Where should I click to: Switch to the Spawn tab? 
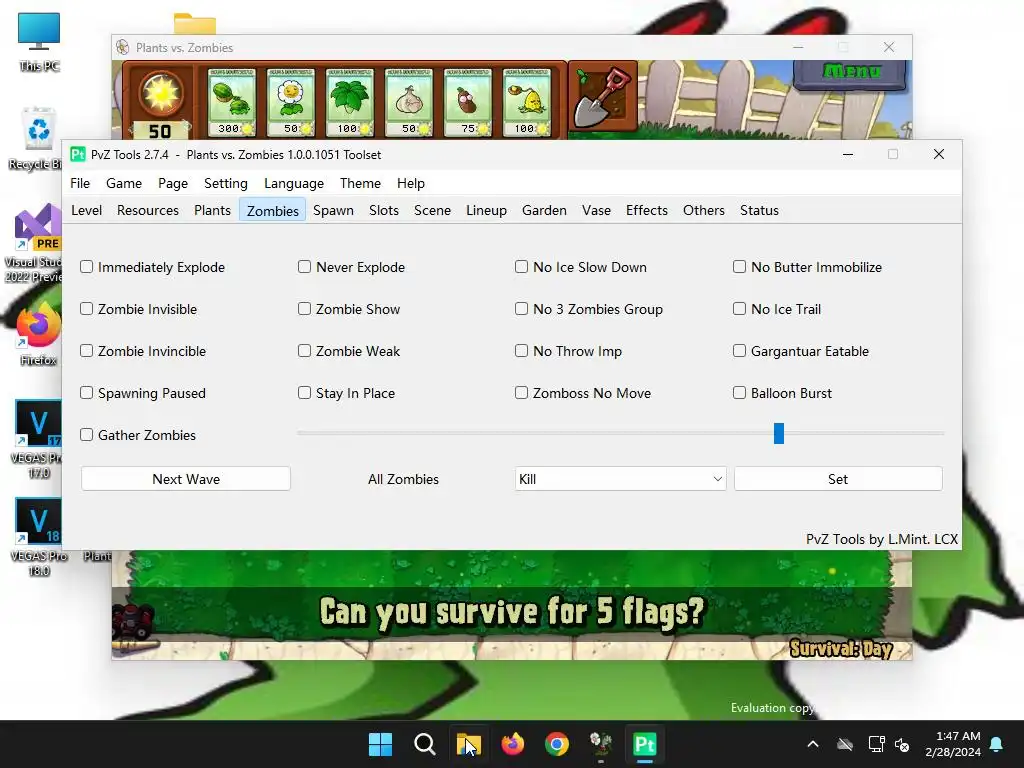pos(333,210)
